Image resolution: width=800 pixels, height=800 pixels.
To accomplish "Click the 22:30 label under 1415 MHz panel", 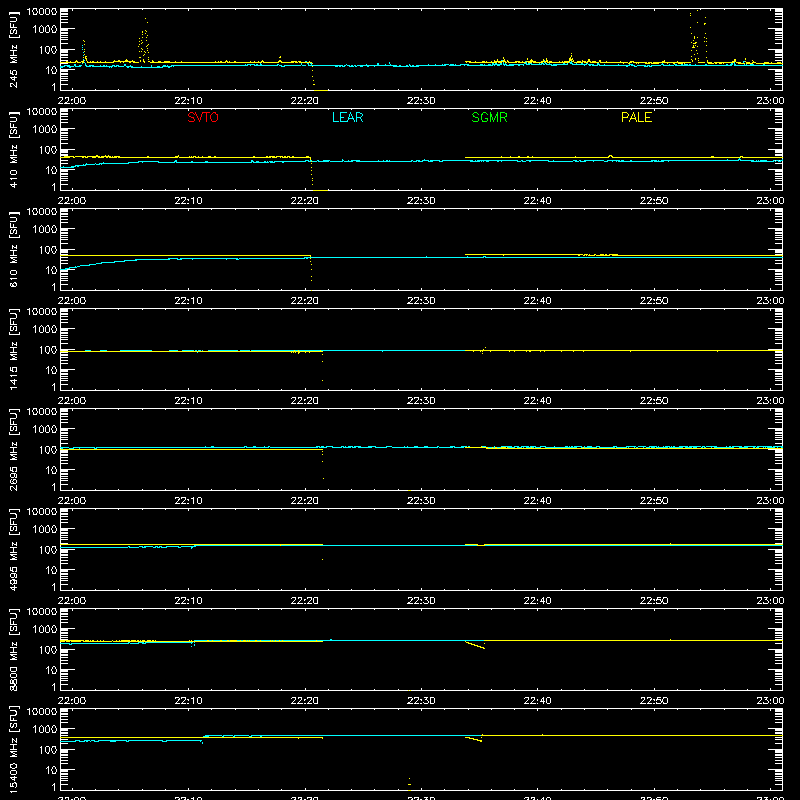I will pyautogui.click(x=421, y=401).
